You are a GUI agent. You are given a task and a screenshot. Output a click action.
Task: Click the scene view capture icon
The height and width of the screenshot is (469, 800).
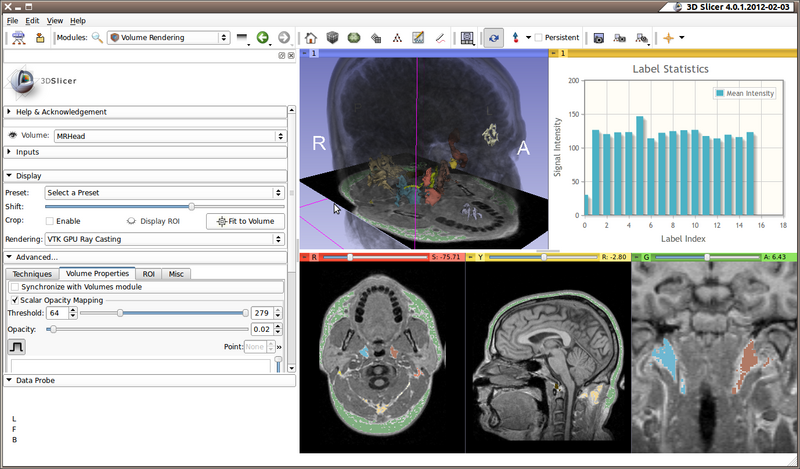tap(620, 38)
